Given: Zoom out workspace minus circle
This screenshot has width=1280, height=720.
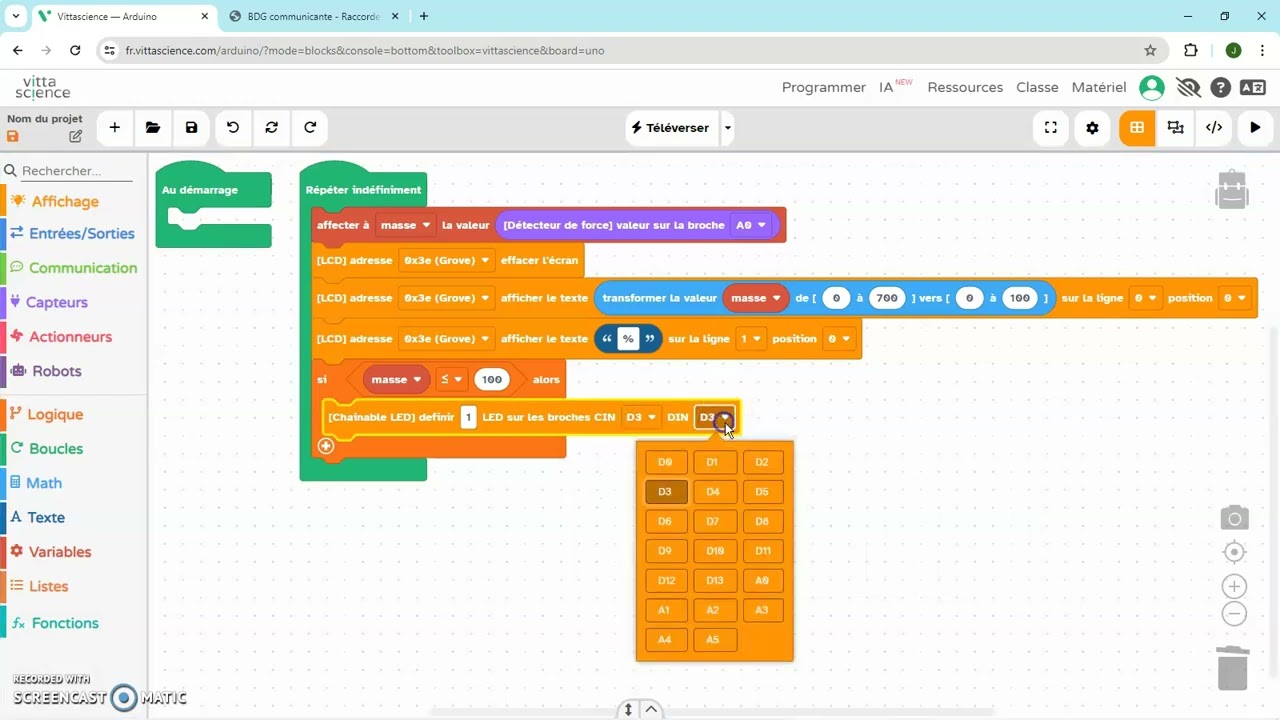Looking at the screenshot, I should (1234, 614).
